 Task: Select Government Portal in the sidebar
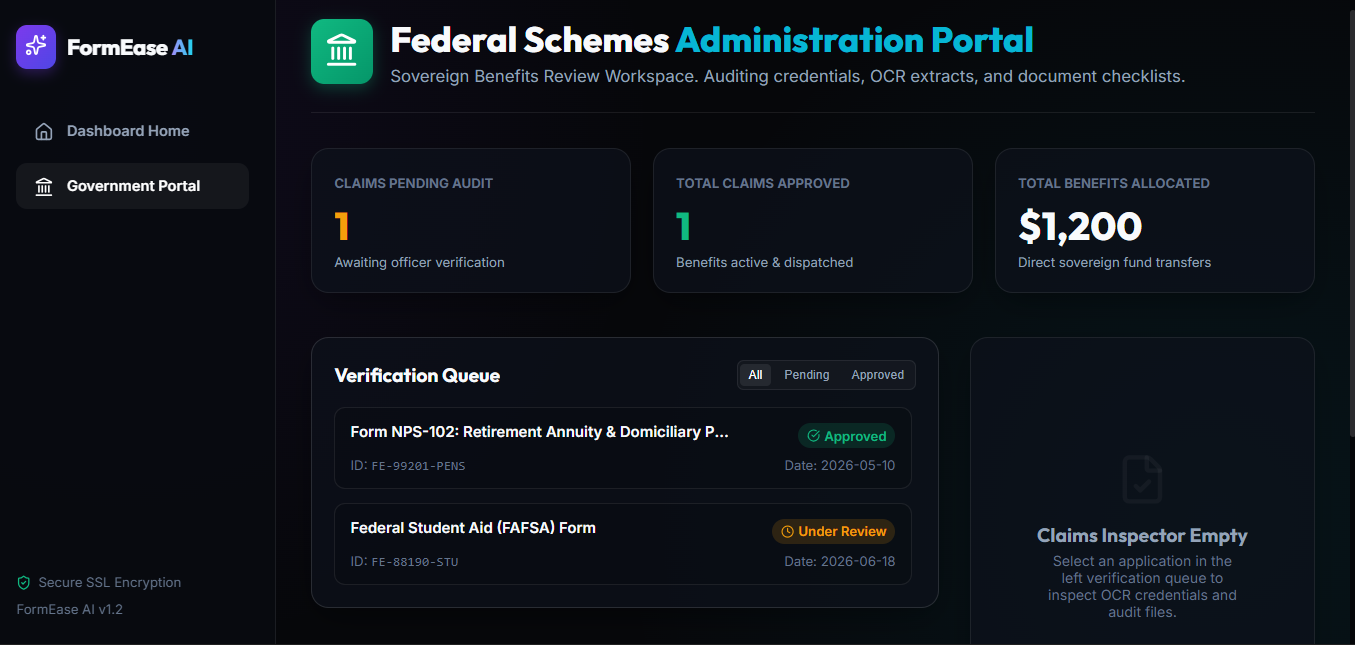point(132,186)
